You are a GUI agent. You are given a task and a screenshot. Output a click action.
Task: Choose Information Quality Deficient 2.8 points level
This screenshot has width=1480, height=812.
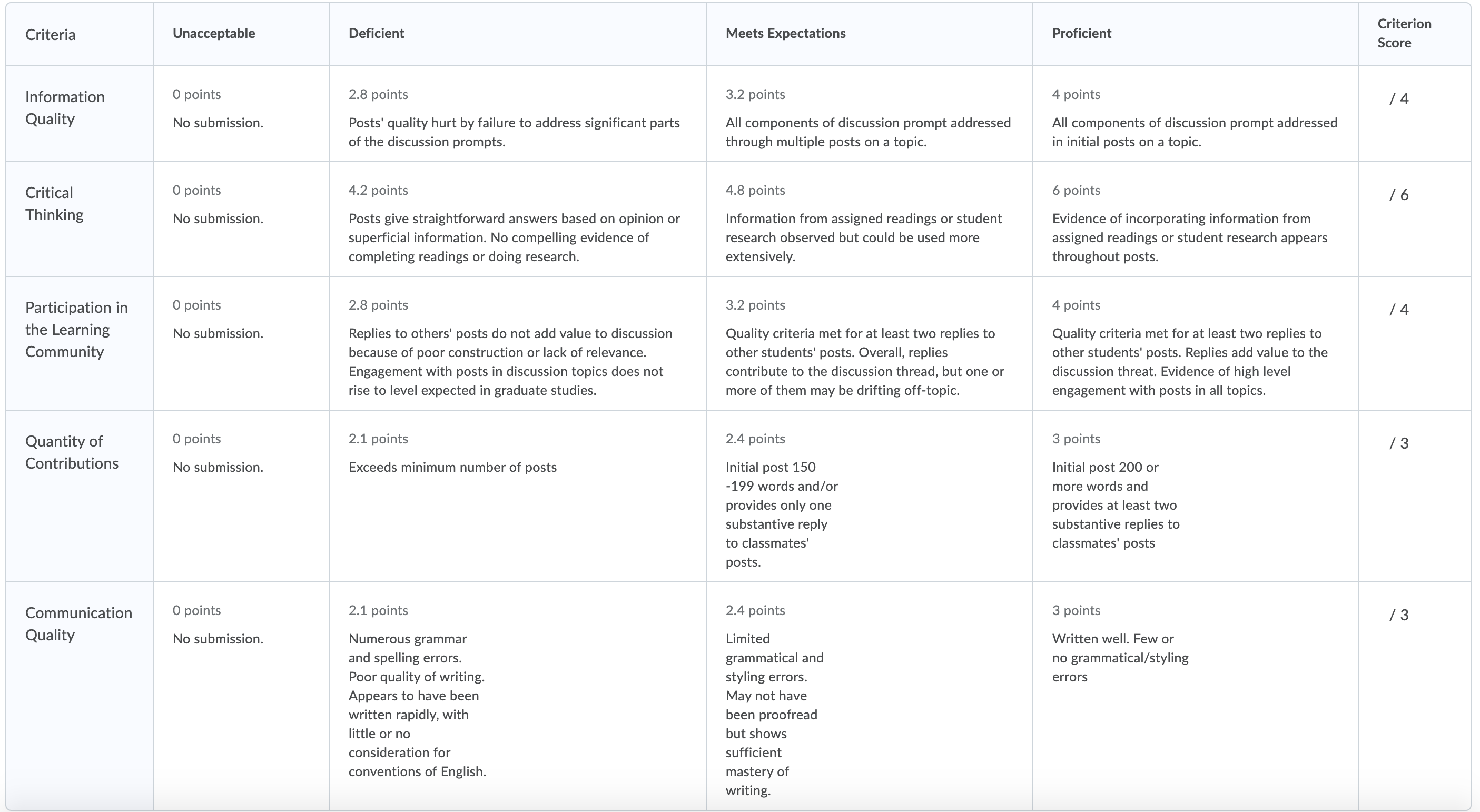pyautogui.click(x=517, y=114)
